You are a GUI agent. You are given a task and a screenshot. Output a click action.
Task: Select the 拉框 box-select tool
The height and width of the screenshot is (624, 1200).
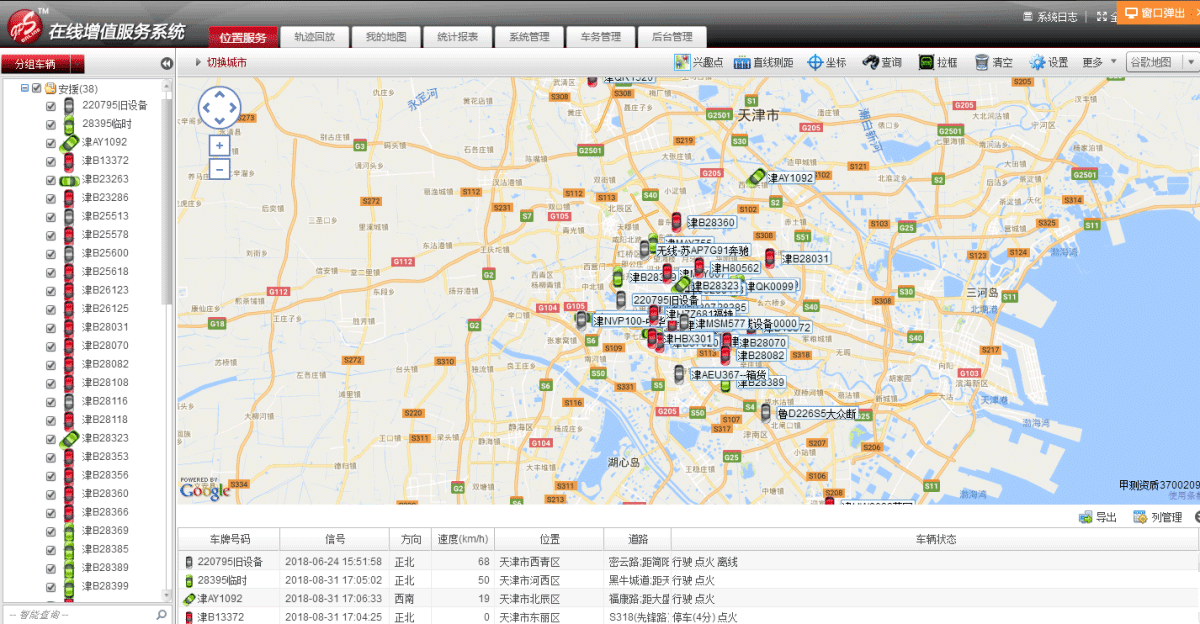coord(938,62)
